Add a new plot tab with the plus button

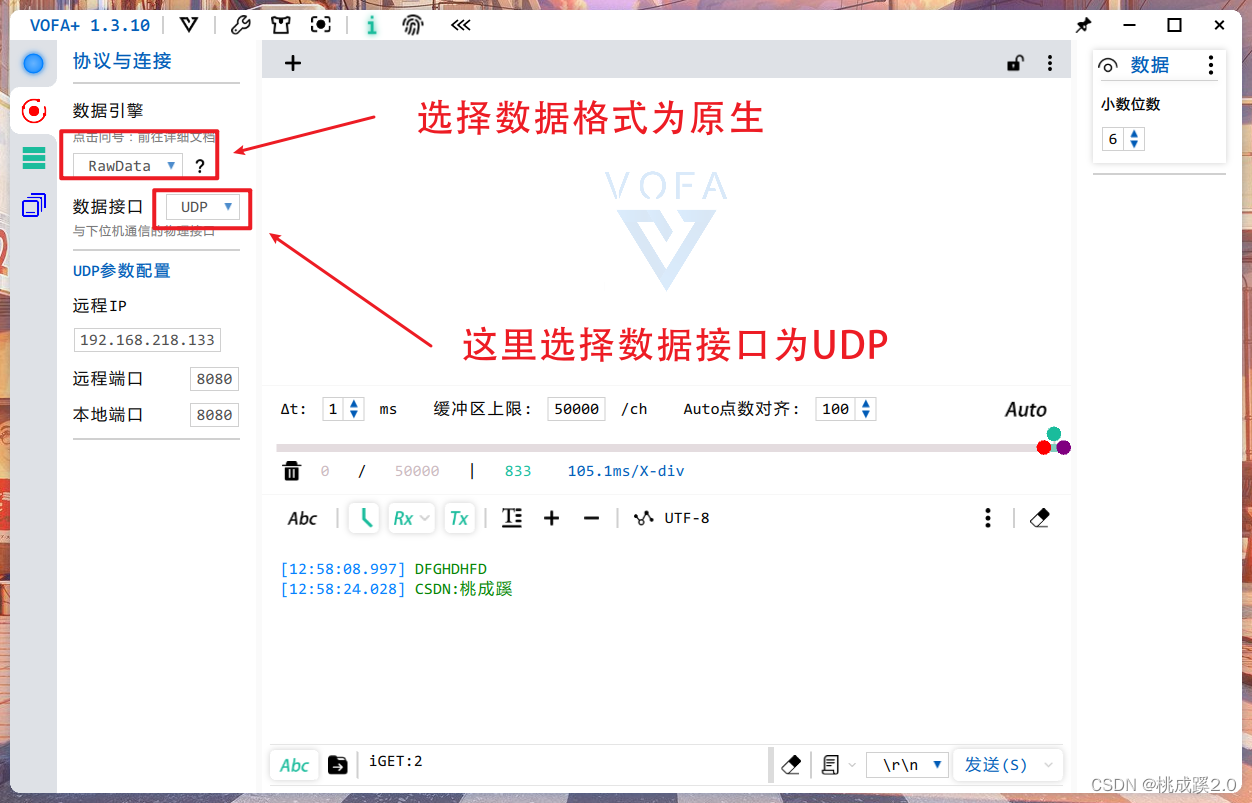[x=292, y=62]
